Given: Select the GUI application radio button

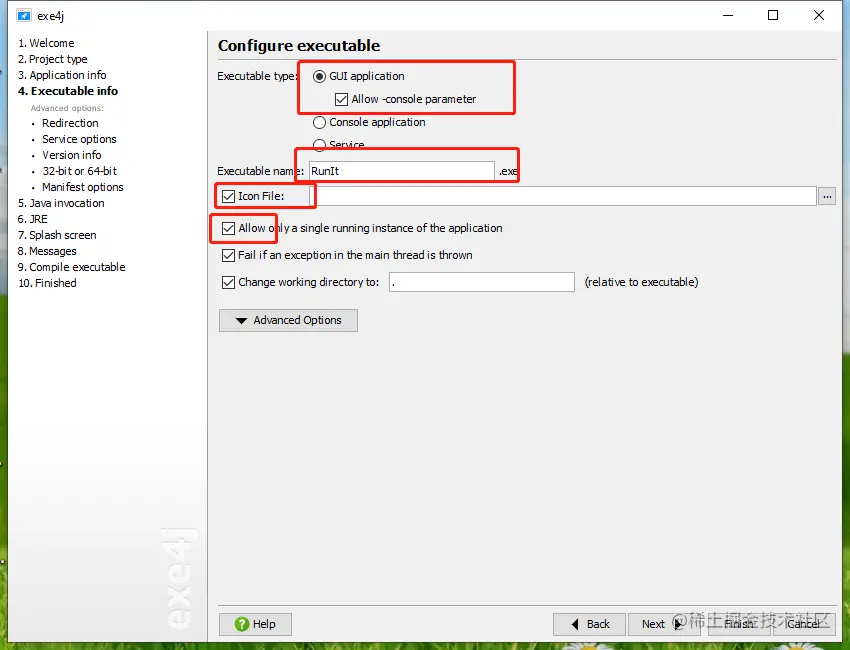Looking at the screenshot, I should tap(319, 76).
